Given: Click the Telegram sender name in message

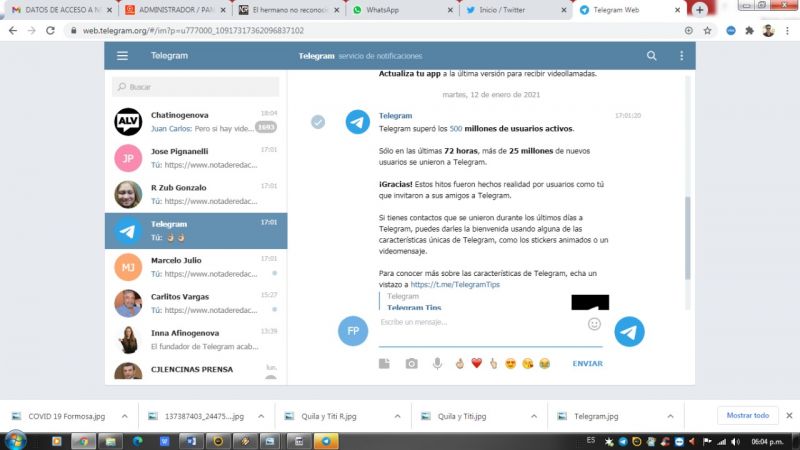Looking at the screenshot, I should [x=395, y=116].
